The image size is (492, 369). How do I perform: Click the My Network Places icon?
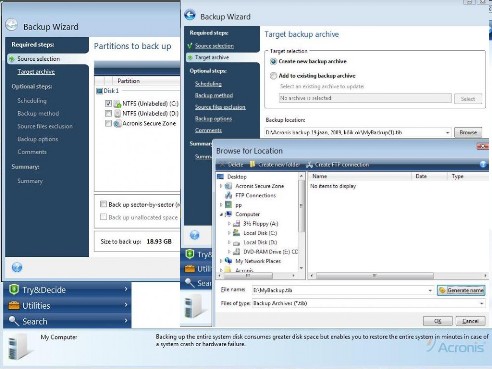(x=229, y=261)
